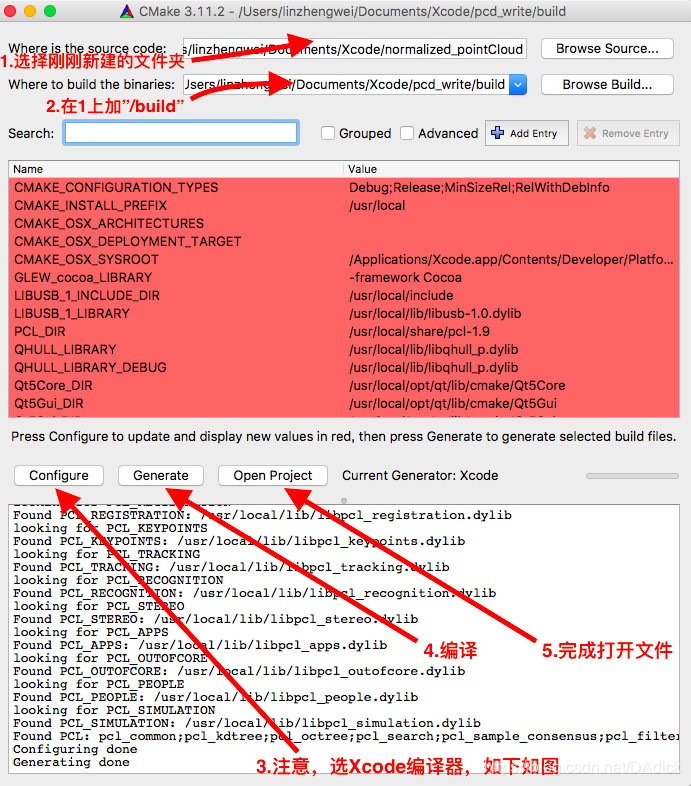
Task: Click the source code path field
Action: (355, 49)
